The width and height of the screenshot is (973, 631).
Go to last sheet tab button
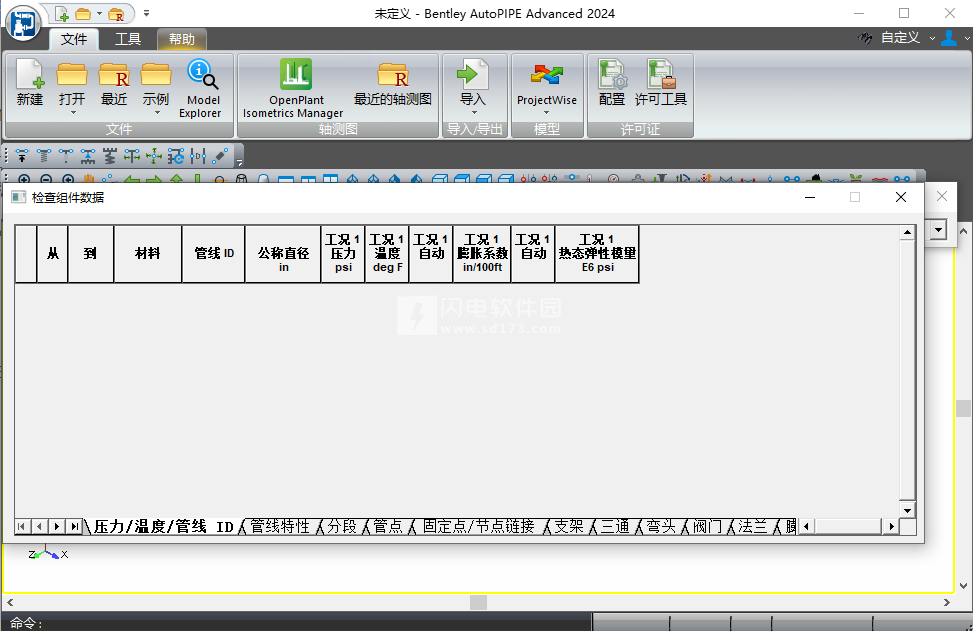74,526
